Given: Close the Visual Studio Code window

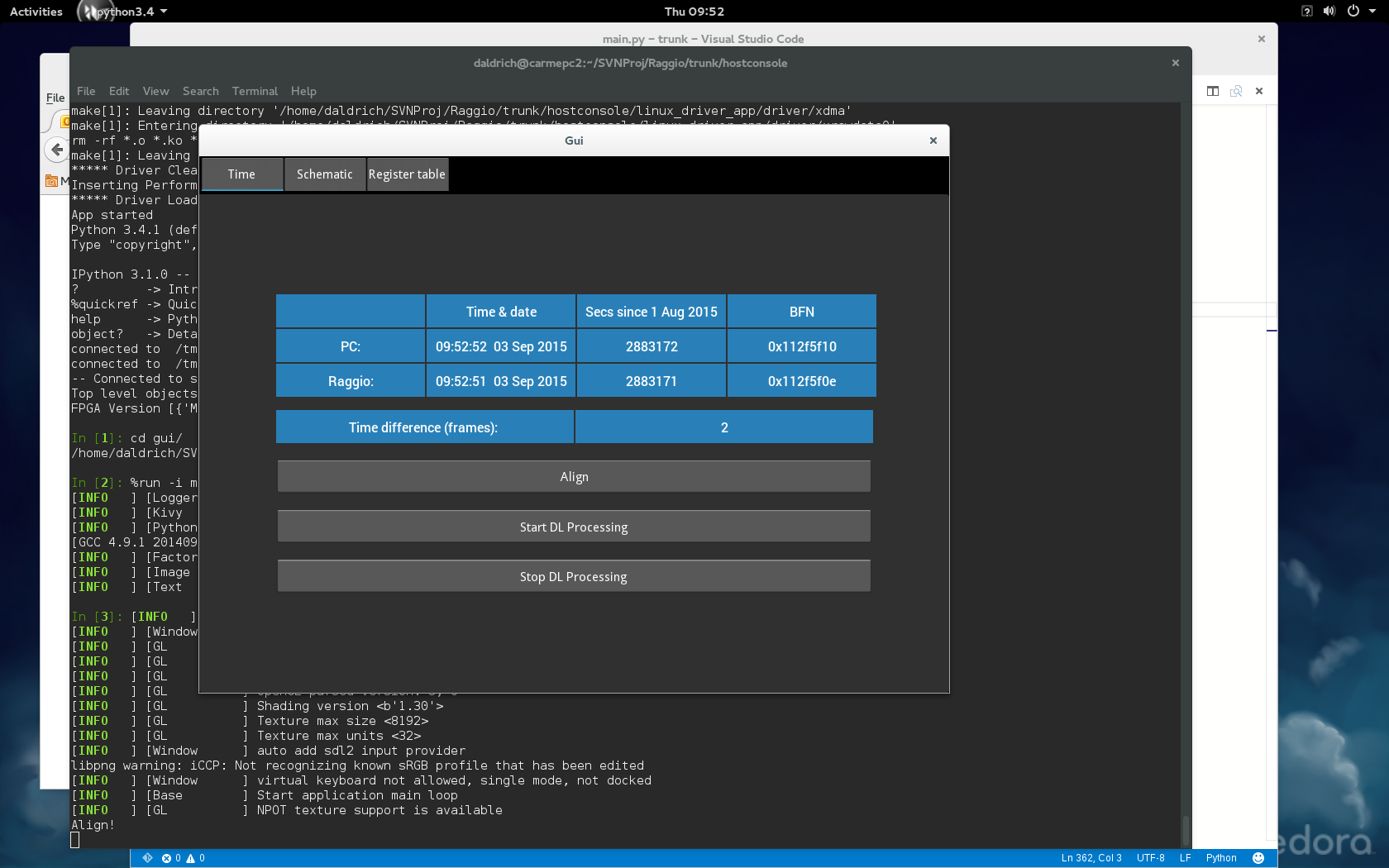Looking at the screenshot, I should (x=1262, y=39).
